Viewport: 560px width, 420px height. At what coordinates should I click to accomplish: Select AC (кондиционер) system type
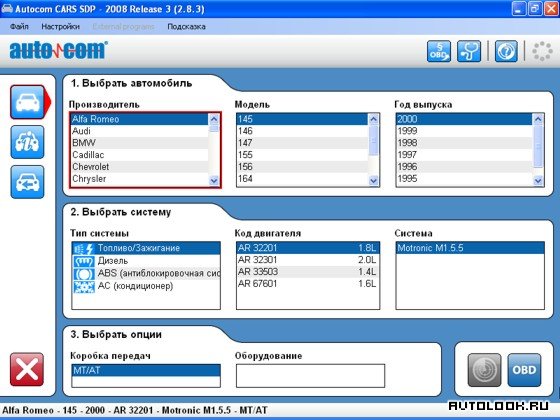(146, 286)
